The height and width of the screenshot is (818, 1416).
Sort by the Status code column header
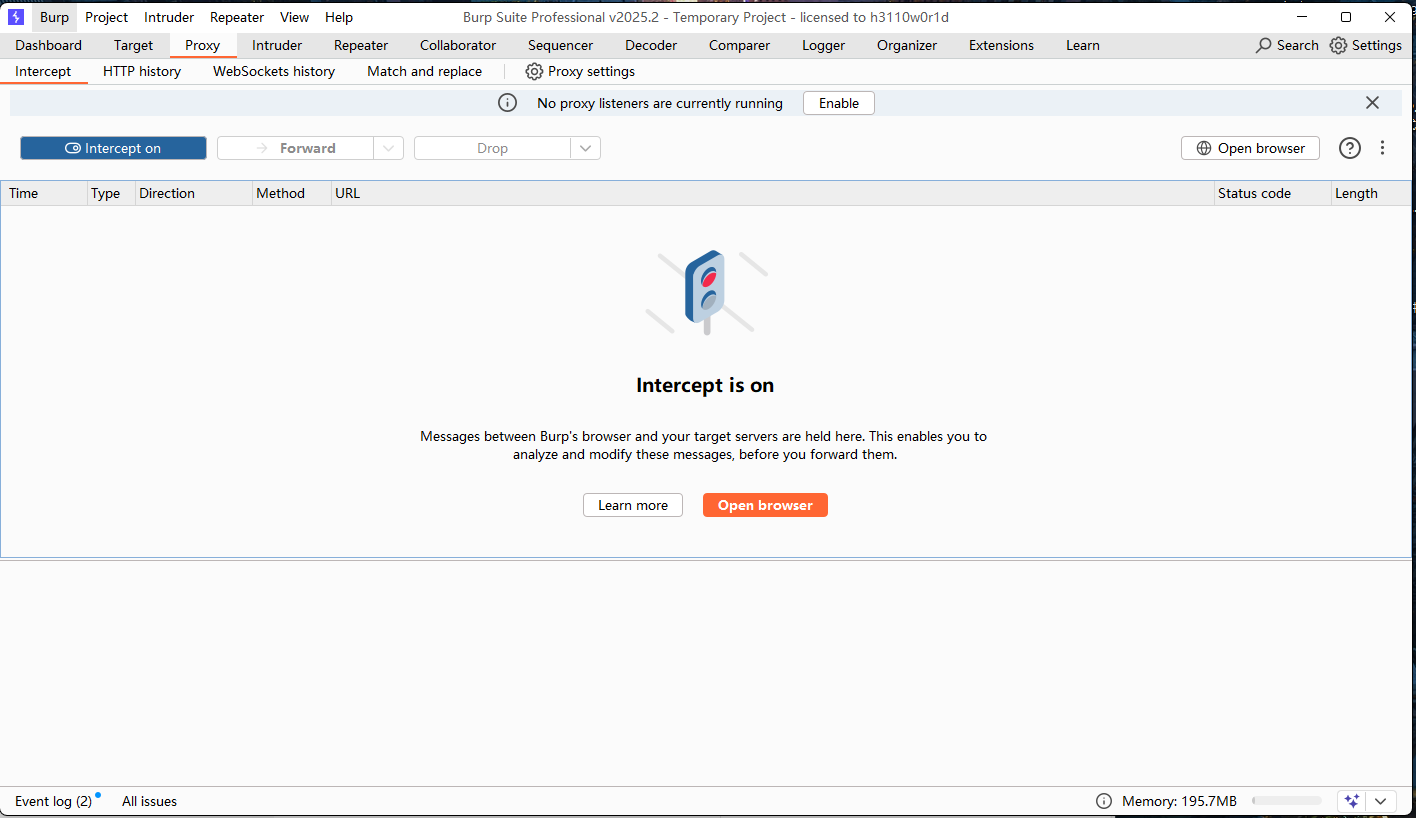[1273, 193]
